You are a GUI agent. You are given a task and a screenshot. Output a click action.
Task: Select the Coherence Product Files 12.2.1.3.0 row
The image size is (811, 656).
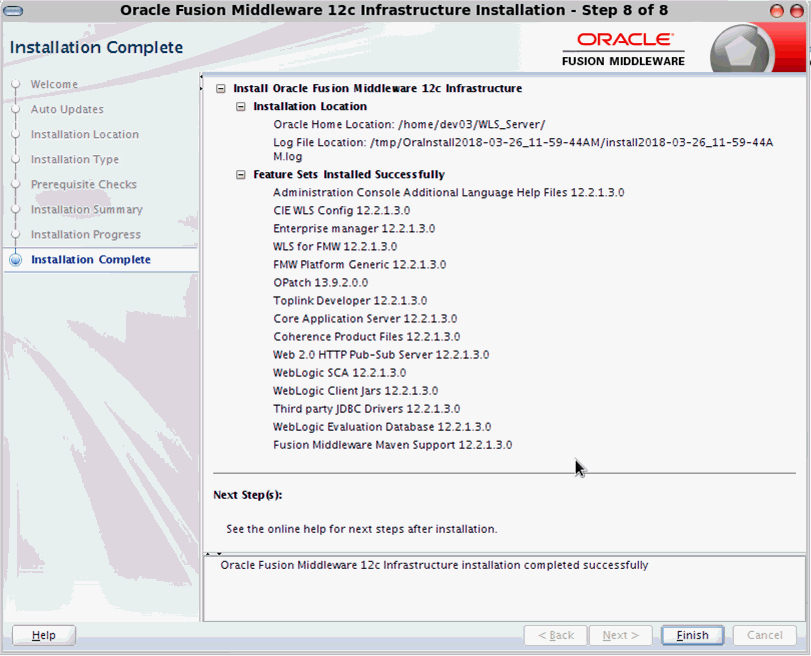367,337
